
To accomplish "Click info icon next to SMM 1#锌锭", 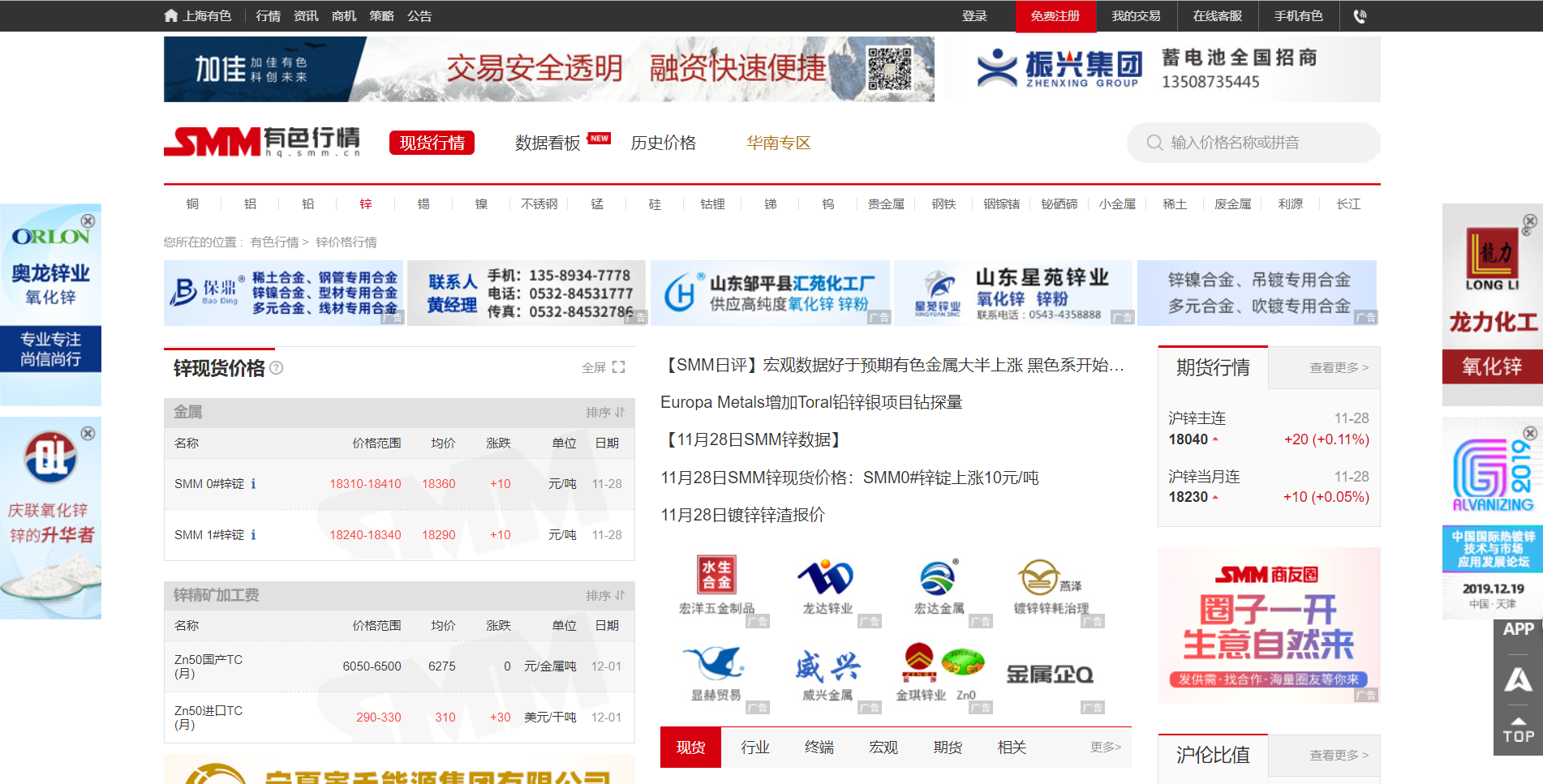I will point(253,535).
